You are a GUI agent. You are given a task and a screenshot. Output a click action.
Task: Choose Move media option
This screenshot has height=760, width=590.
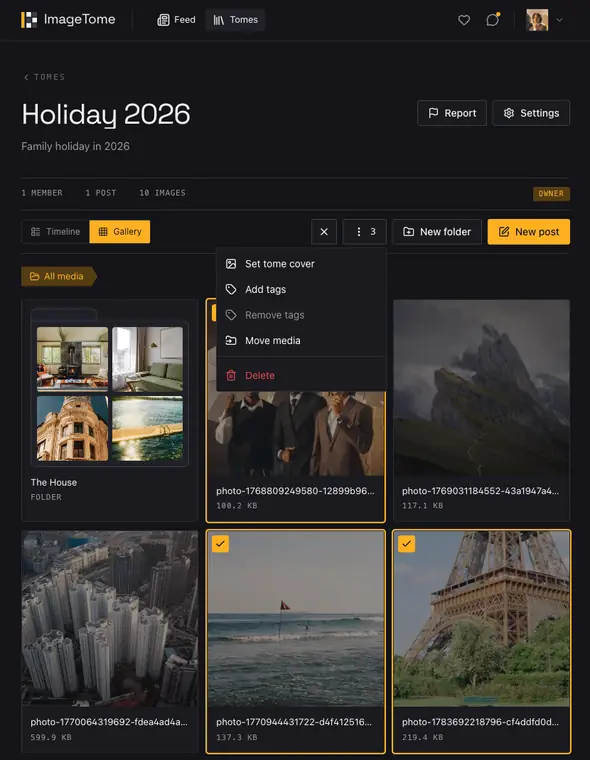coord(301,341)
